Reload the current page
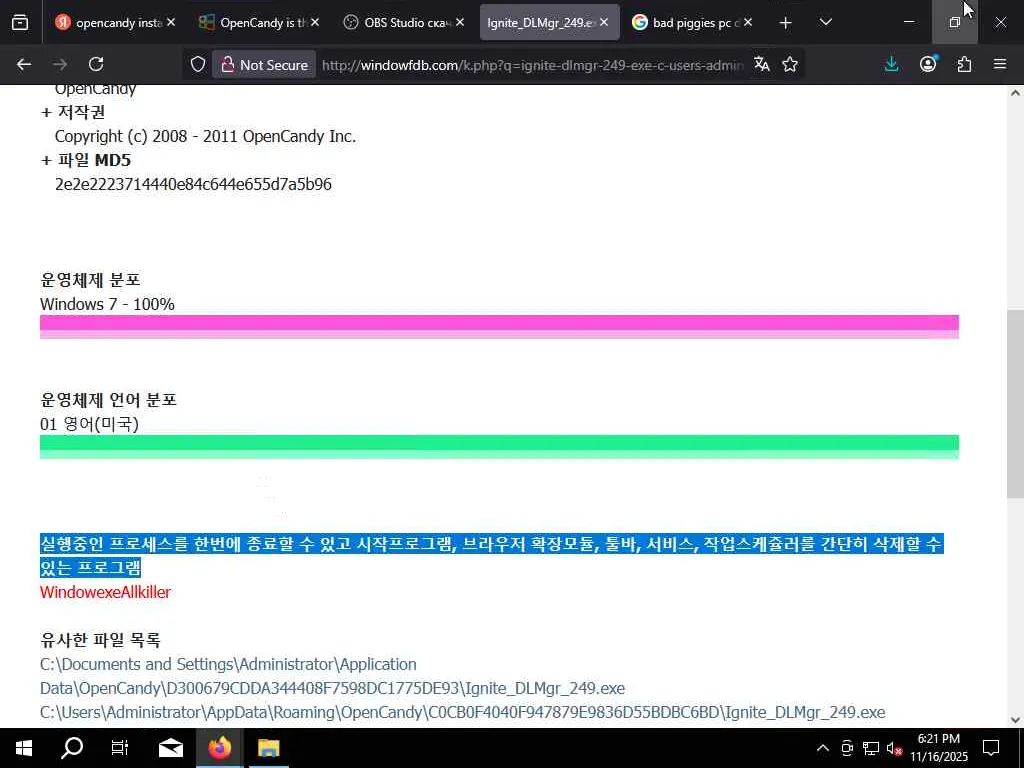This screenshot has width=1024, height=768. 96,64
